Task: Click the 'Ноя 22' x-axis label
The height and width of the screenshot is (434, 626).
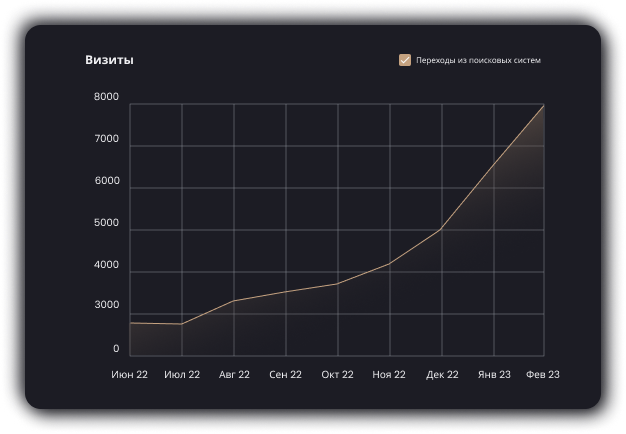Action: 389,375
